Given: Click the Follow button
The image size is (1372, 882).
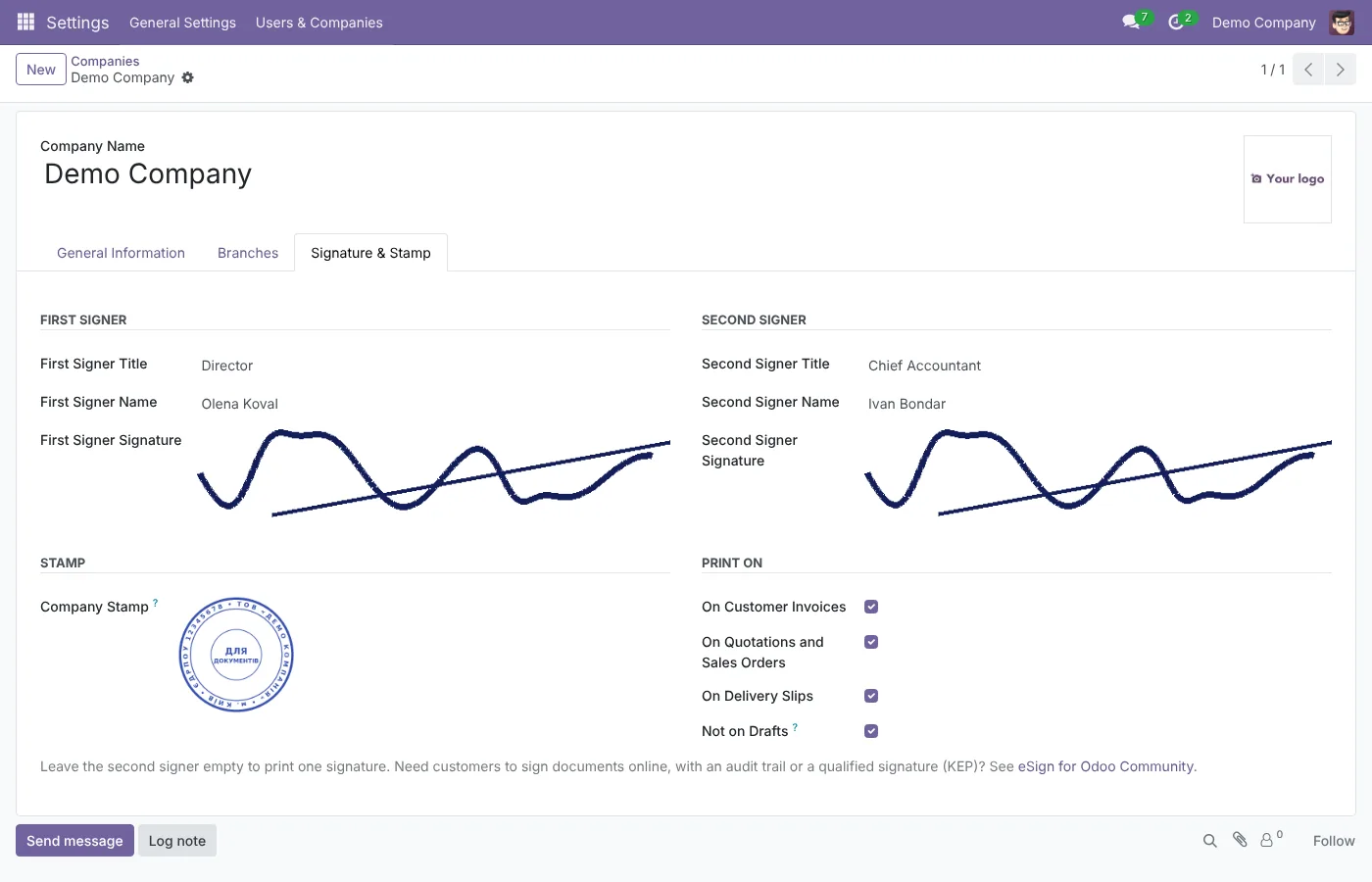Looking at the screenshot, I should (x=1334, y=841).
